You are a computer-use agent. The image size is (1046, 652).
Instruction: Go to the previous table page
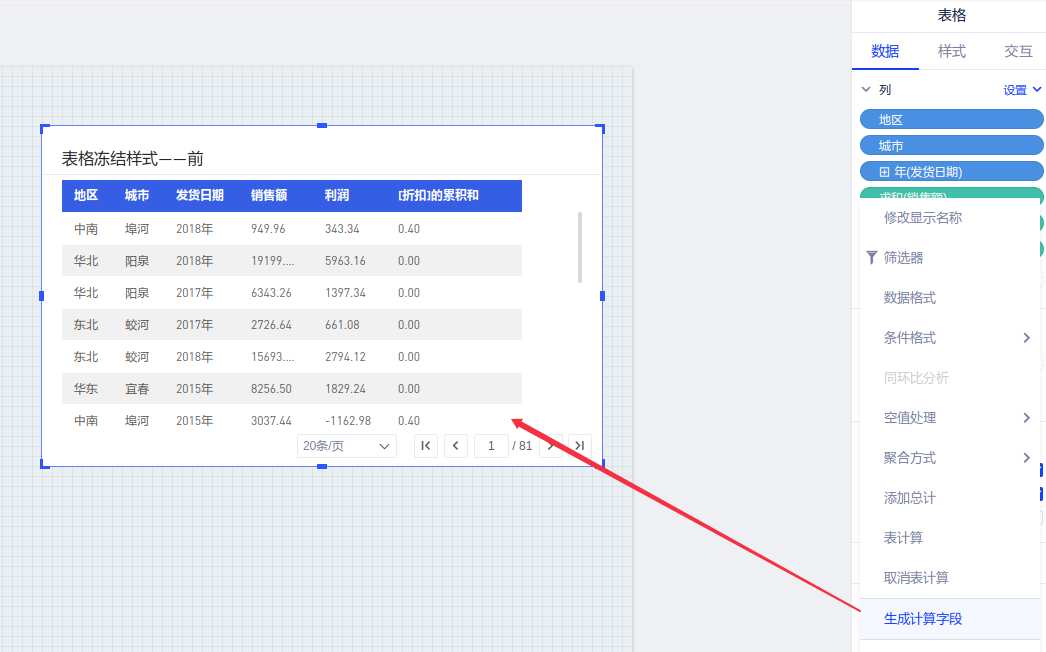tap(456, 446)
